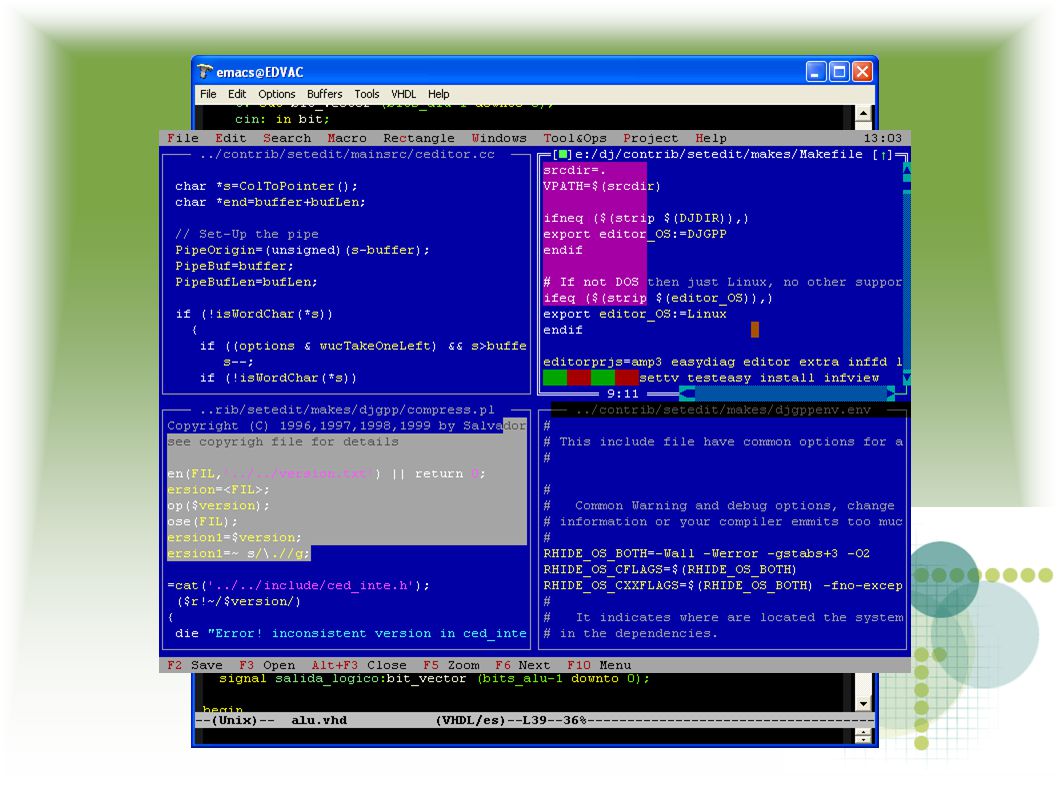Screen dimensions: 1058x793
Task: Close the Makefile editor window via its green box
Action: click(563, 155)
